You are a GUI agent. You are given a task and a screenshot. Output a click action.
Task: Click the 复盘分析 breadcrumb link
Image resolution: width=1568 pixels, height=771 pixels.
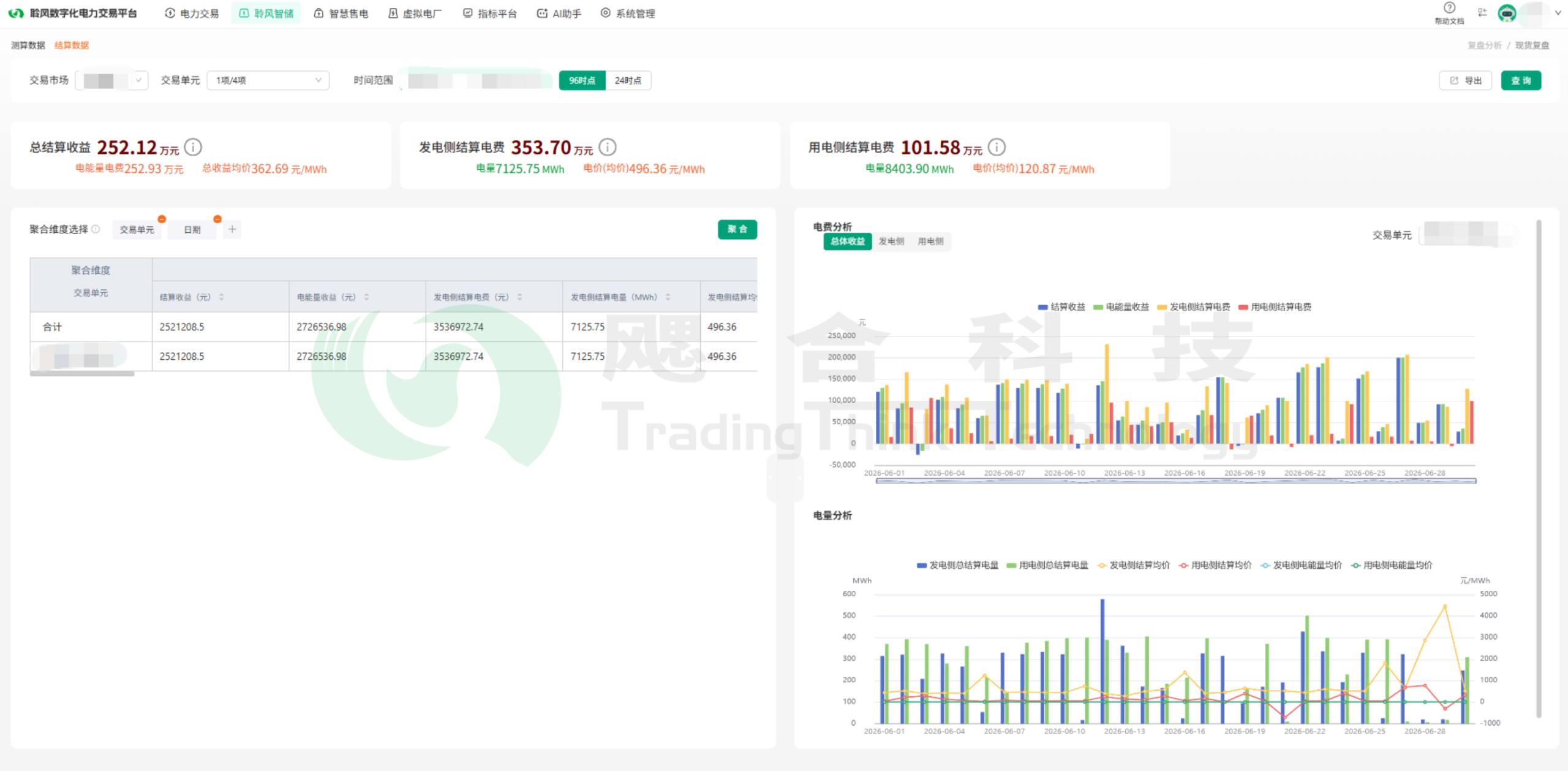(1485, 45)
